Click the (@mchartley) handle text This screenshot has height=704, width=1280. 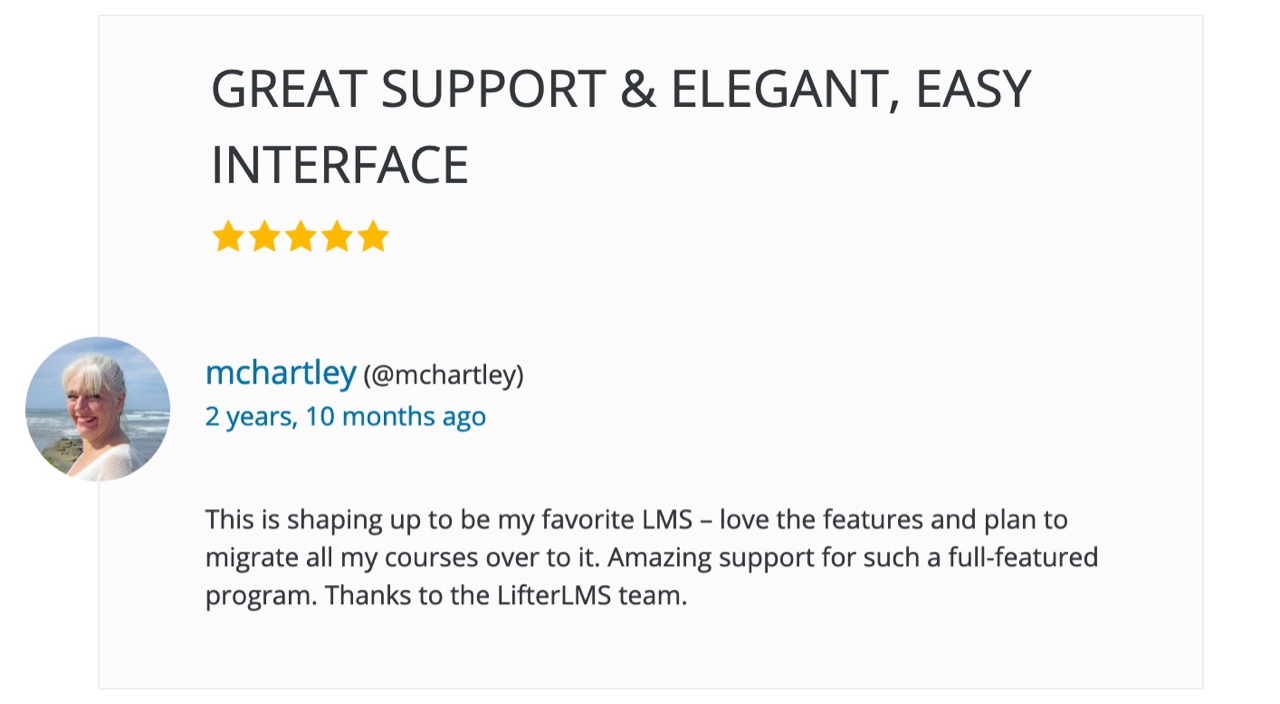(443, 375)
